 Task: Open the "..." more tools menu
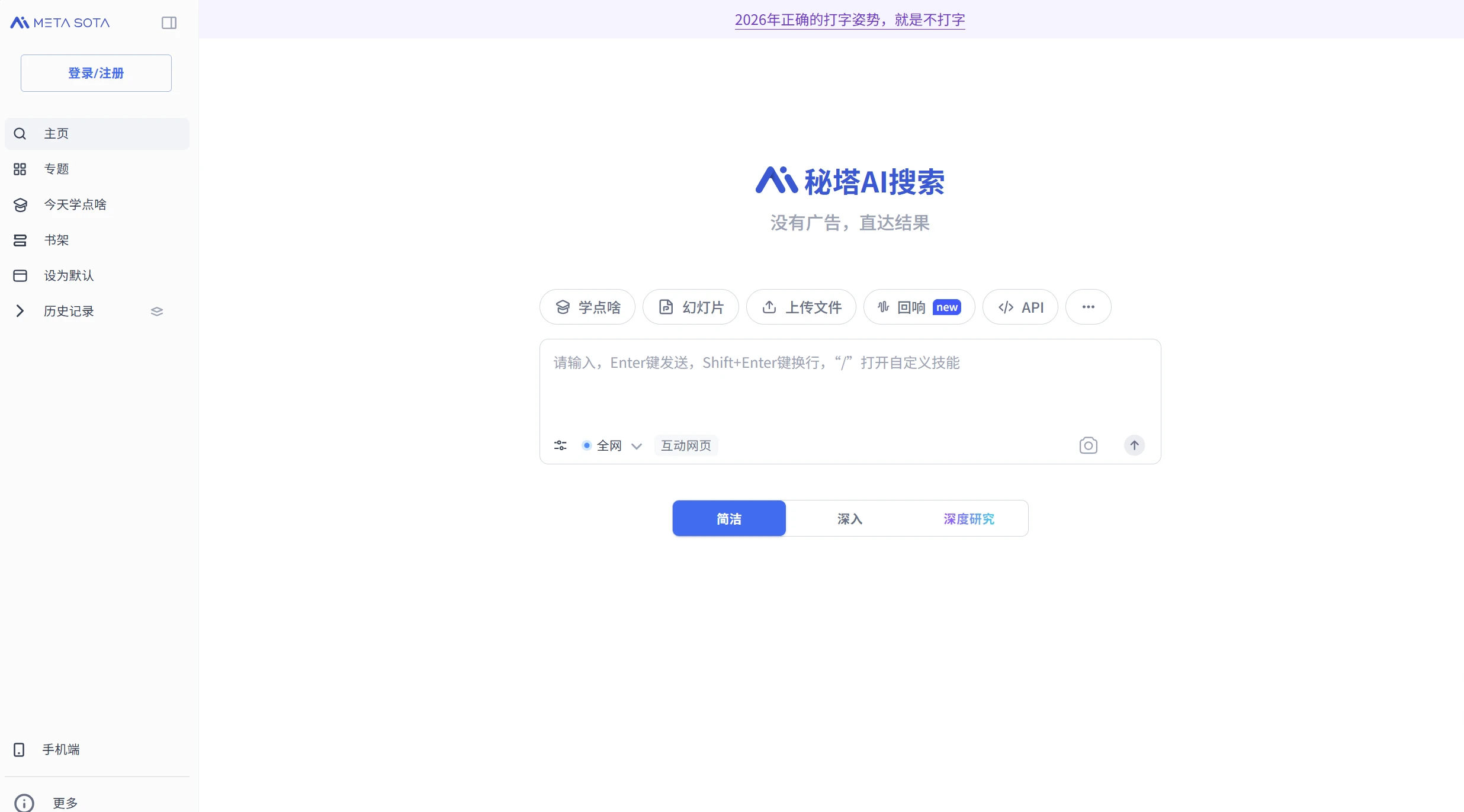pos(1088,307)
